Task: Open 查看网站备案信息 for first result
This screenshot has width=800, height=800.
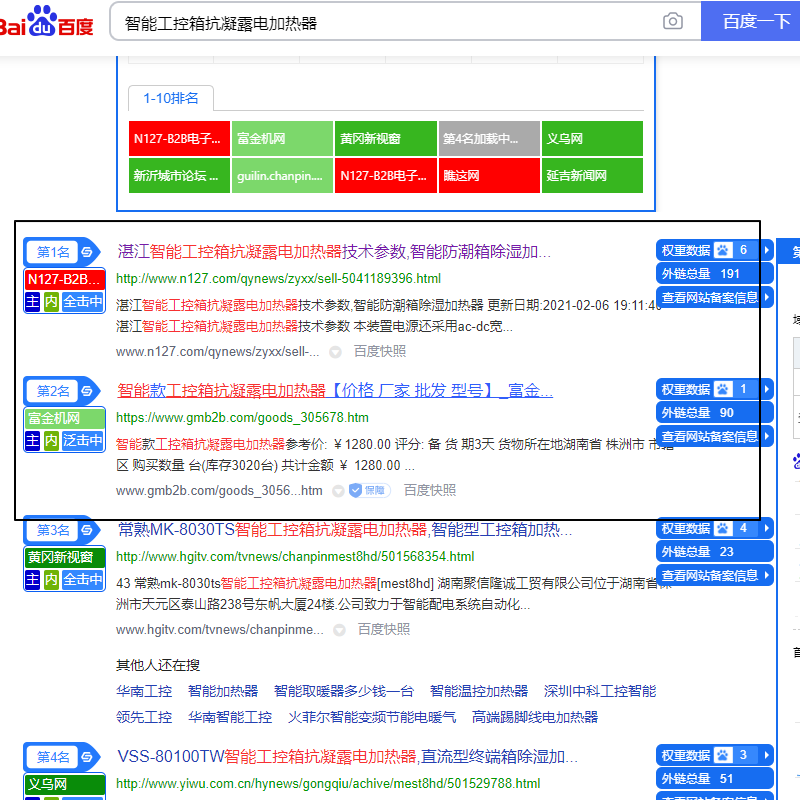Action: pyautogui.click(x=714, y=297)
